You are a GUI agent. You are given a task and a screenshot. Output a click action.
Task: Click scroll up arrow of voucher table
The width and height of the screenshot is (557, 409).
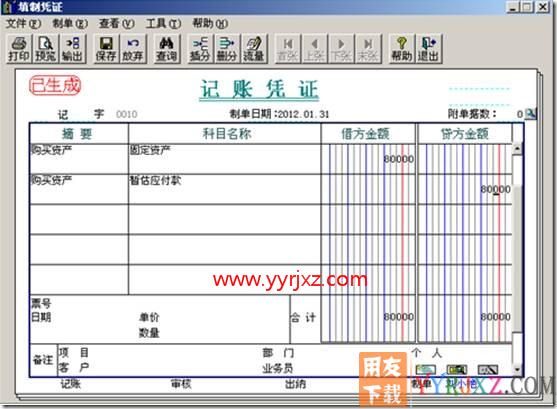pos(517,149)
